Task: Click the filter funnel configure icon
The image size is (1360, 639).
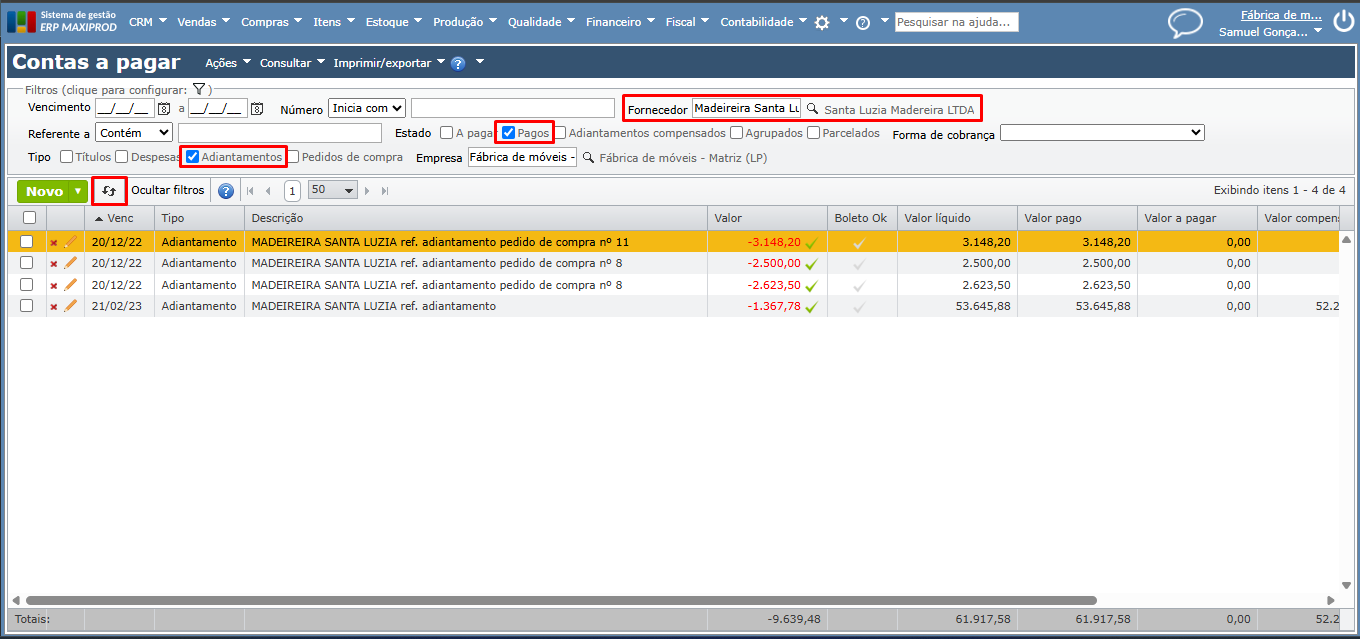Action: pos(199,90)
